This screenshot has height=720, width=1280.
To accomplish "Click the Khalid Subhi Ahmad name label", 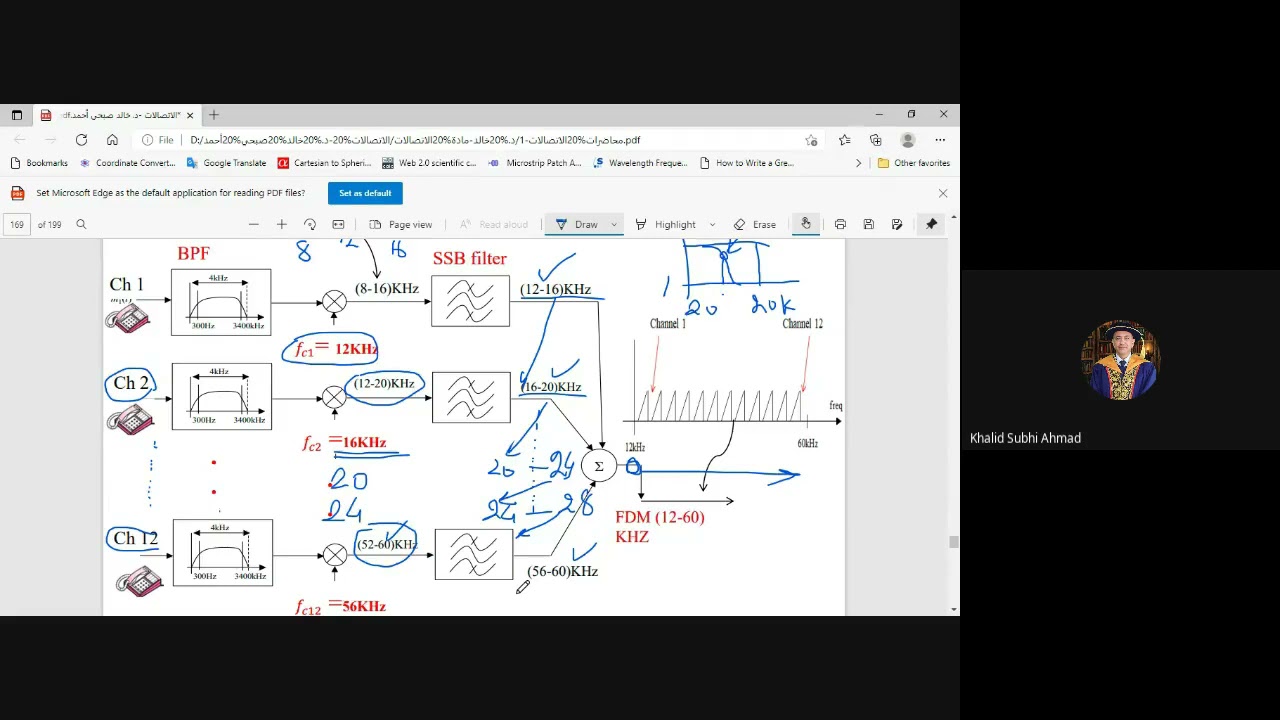I will pos(1025,438).
